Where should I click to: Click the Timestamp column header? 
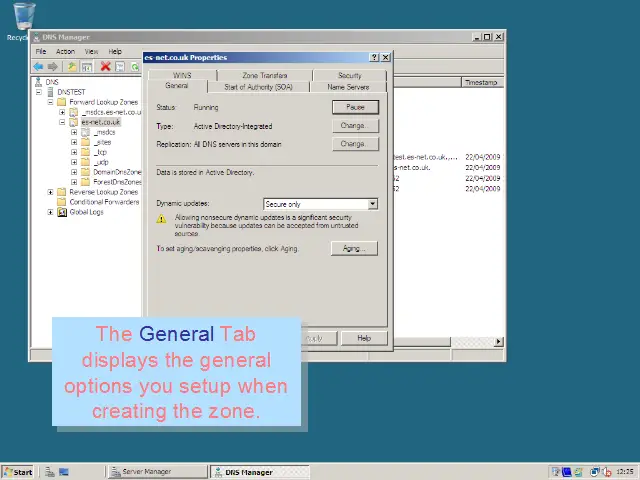[482, 82]
